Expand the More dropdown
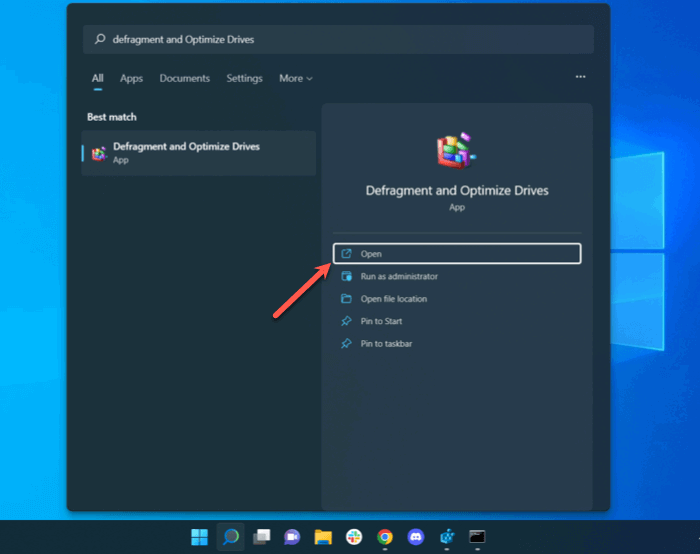This screenshot has width=700, height=554. pyautogui.click(x=296, y=78)
